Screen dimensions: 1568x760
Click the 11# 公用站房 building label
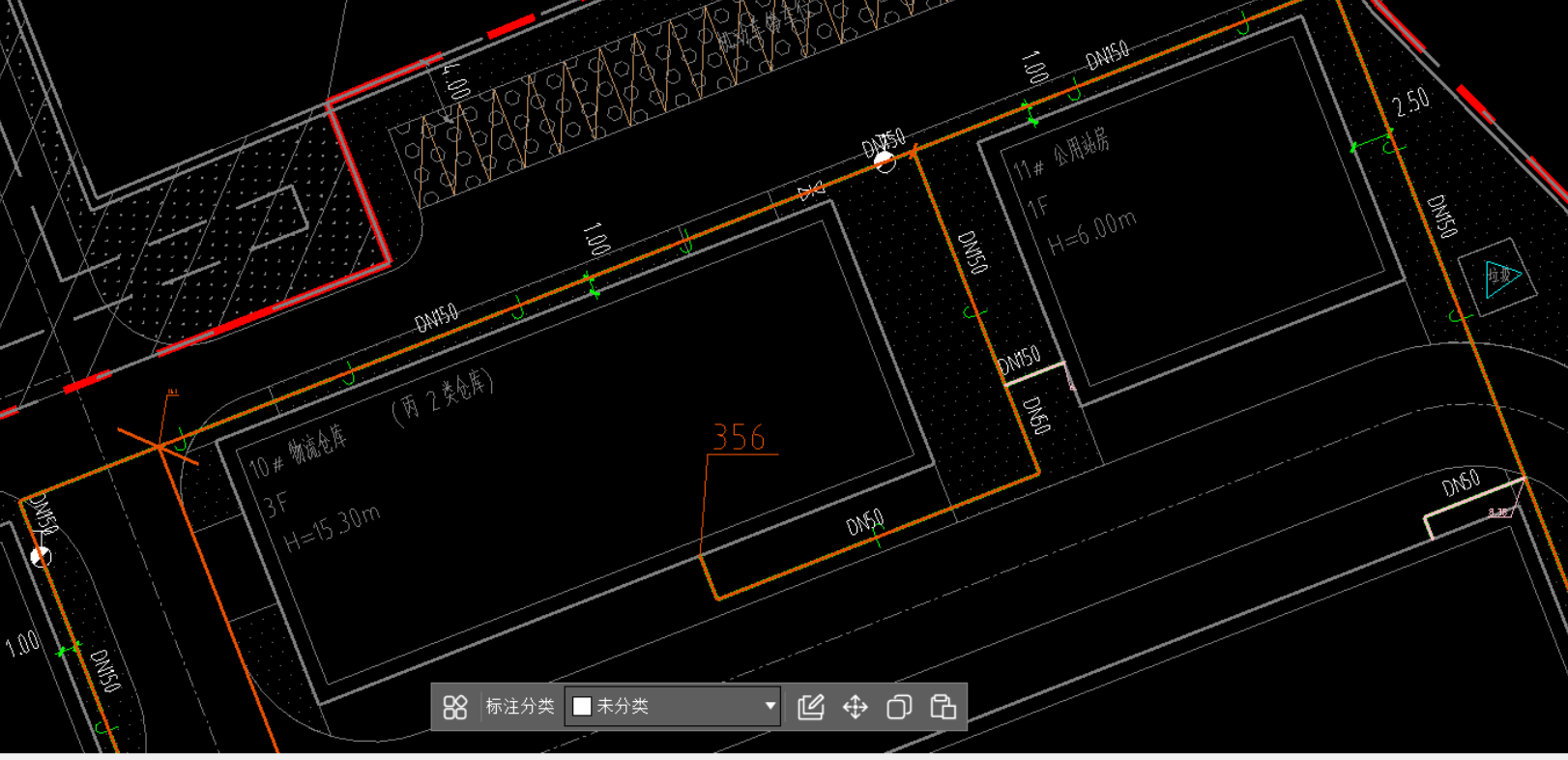1061,157
